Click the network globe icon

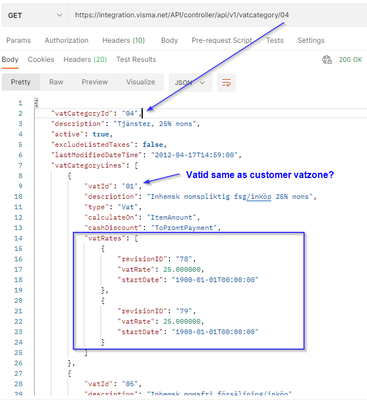(327, 60)
